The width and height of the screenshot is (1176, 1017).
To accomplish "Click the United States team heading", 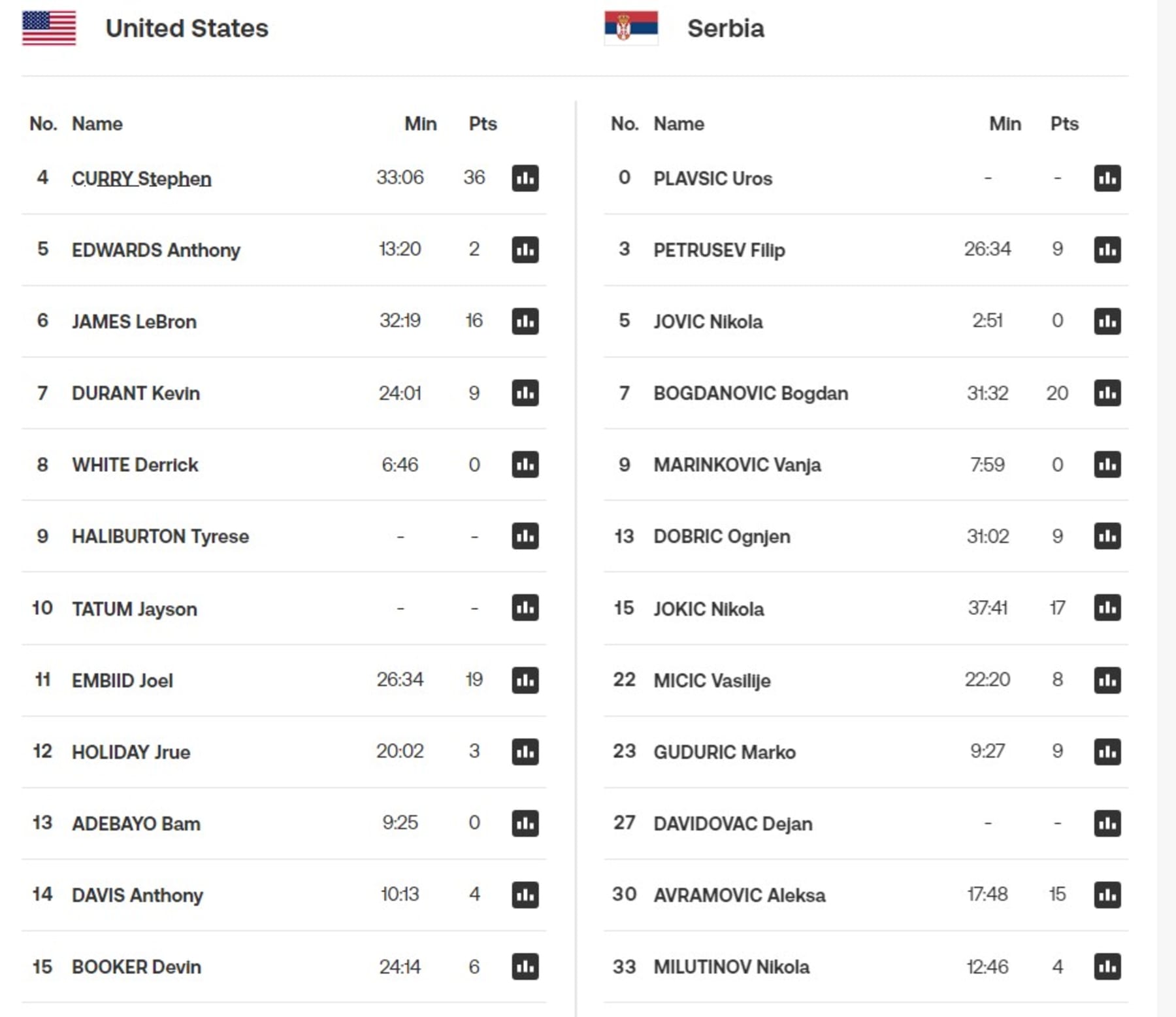I will coord(187,28).
